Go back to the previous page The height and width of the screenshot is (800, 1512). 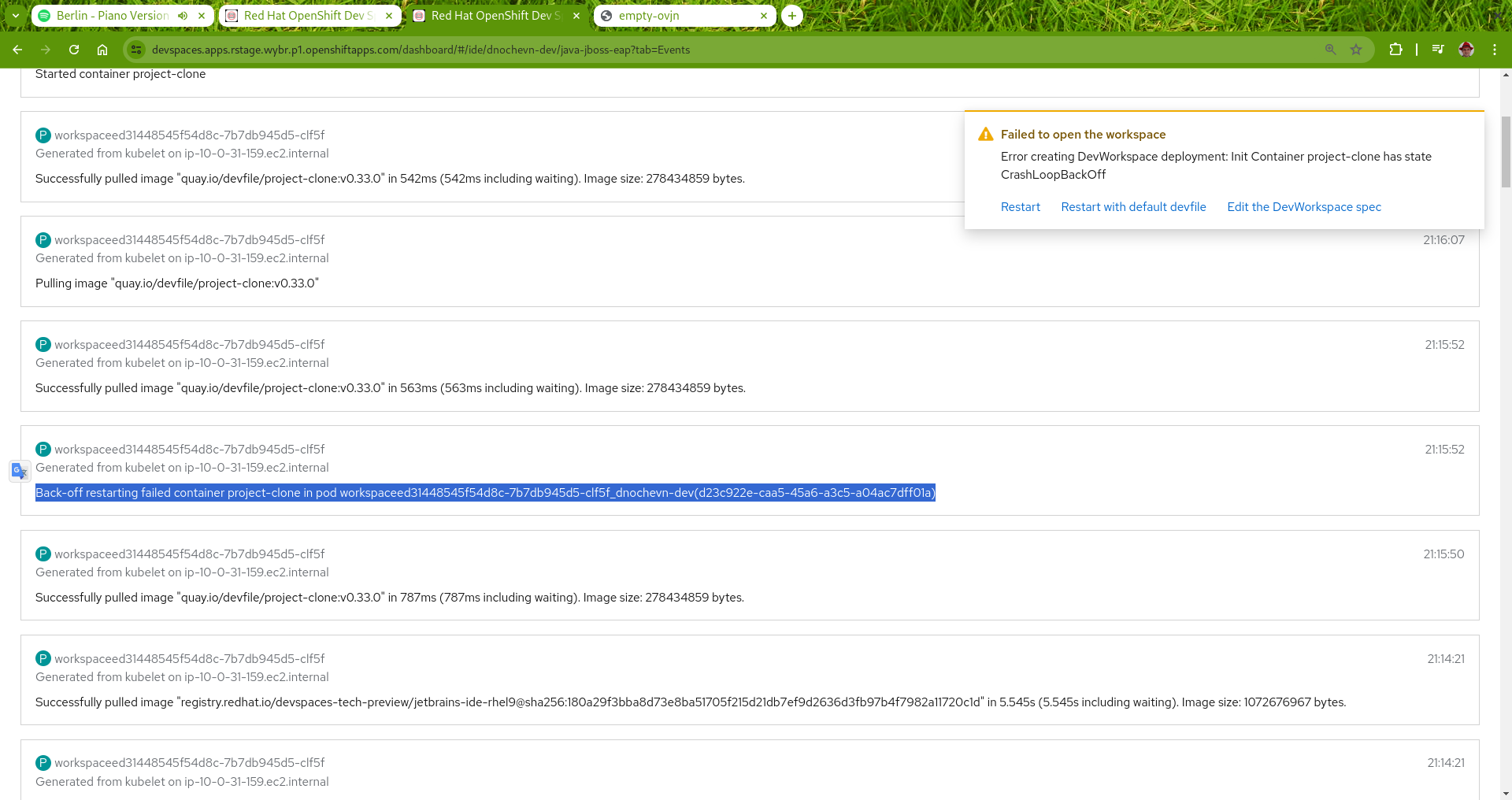17,50
